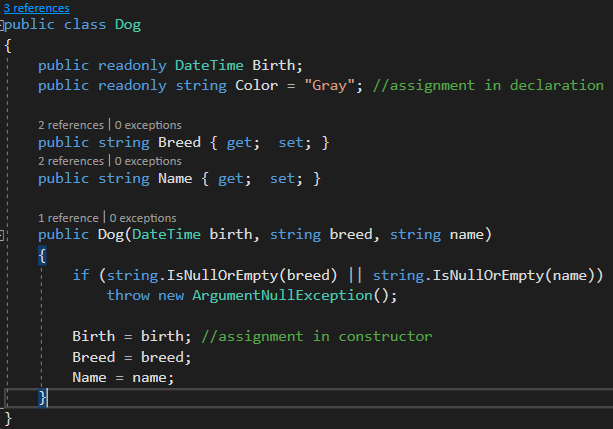This screenshot has width=613, height=429.
Task: Open "0 exceptions" CodeLens above Dog constructor
Action: 143,217
